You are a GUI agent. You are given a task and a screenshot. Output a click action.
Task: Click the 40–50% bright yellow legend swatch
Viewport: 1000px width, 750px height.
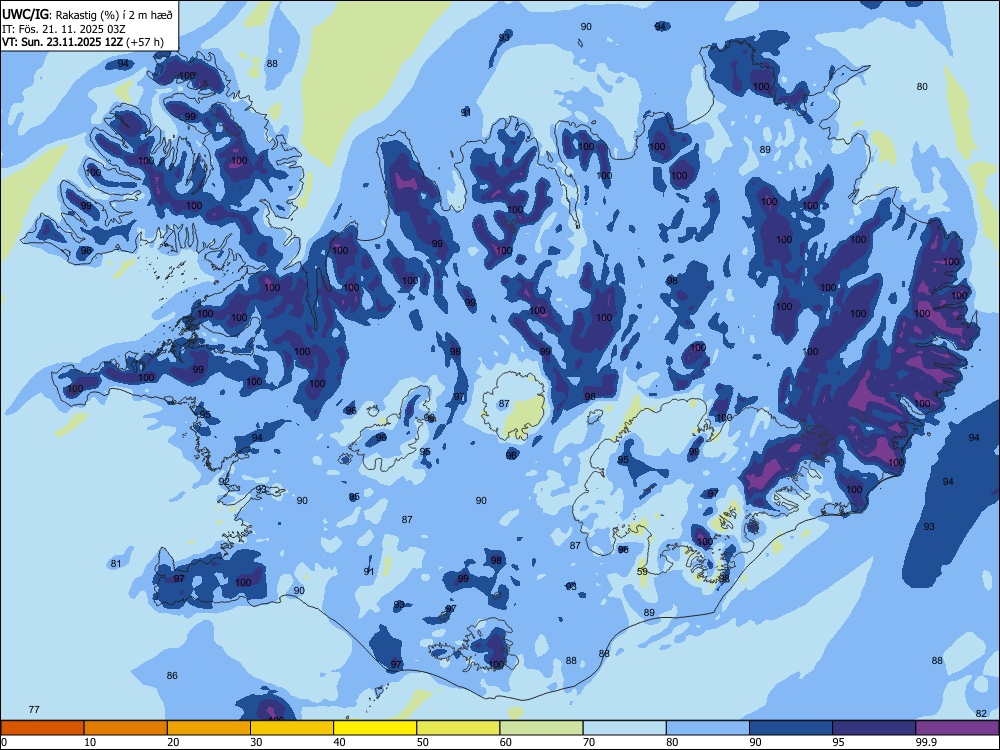click(x=375, y=728)
